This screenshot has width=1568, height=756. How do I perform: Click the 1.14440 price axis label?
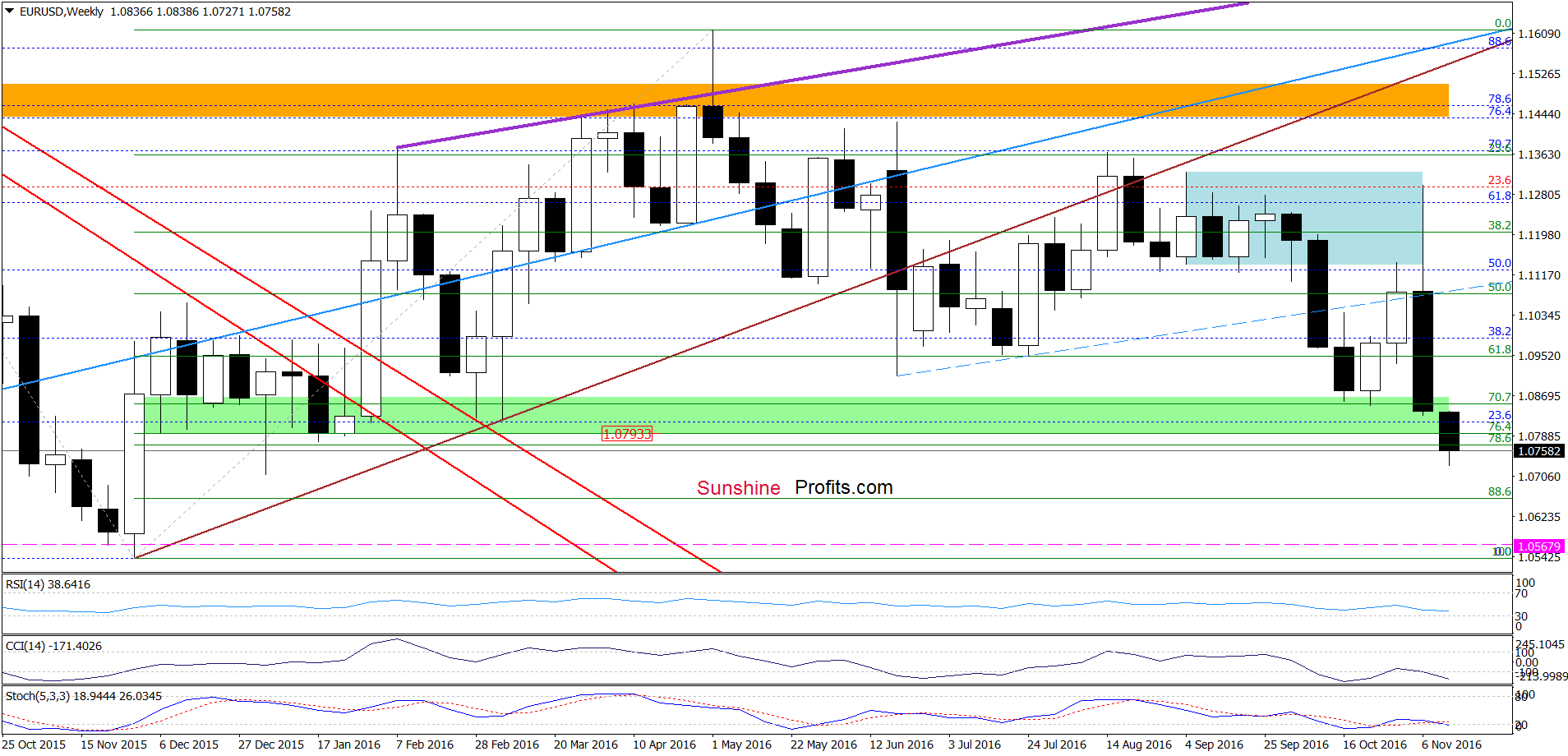[x=1538, y=114]
